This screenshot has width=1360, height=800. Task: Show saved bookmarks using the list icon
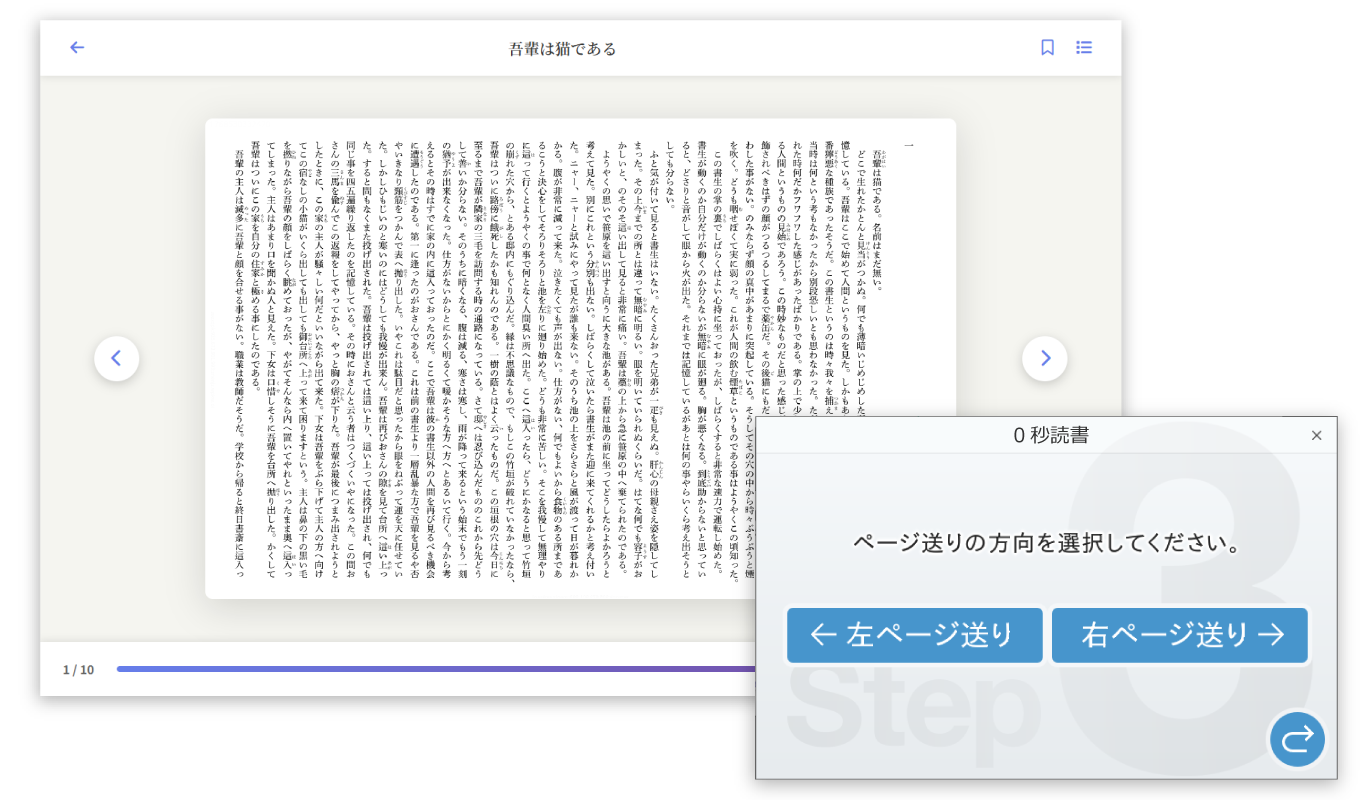(1084, 46)
